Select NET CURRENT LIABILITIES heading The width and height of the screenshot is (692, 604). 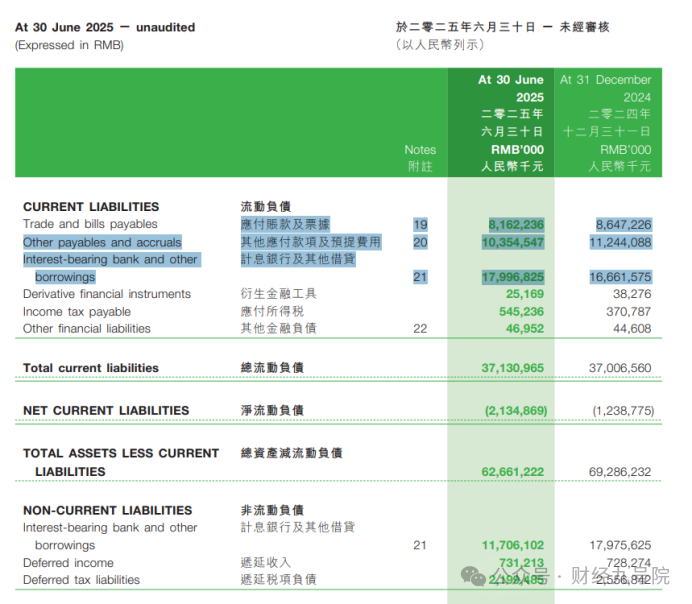(x=106, y=411)
